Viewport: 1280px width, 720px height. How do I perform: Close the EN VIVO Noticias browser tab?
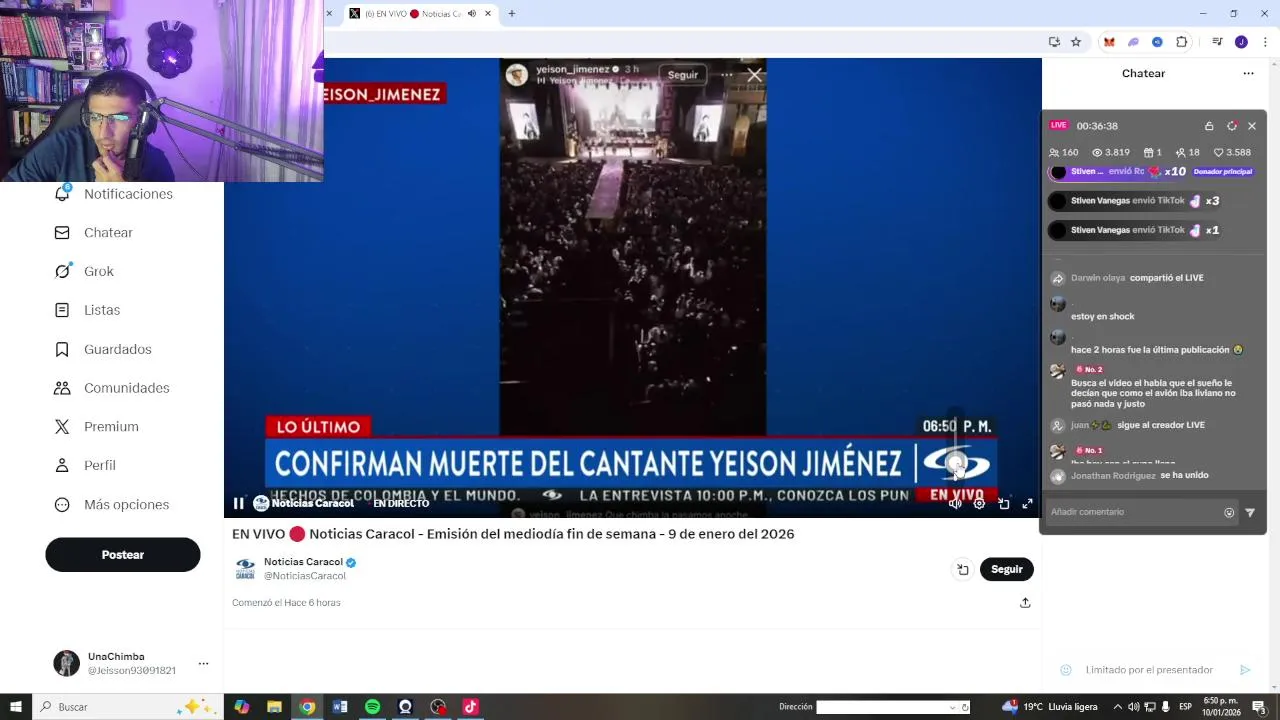coord(488,14)
